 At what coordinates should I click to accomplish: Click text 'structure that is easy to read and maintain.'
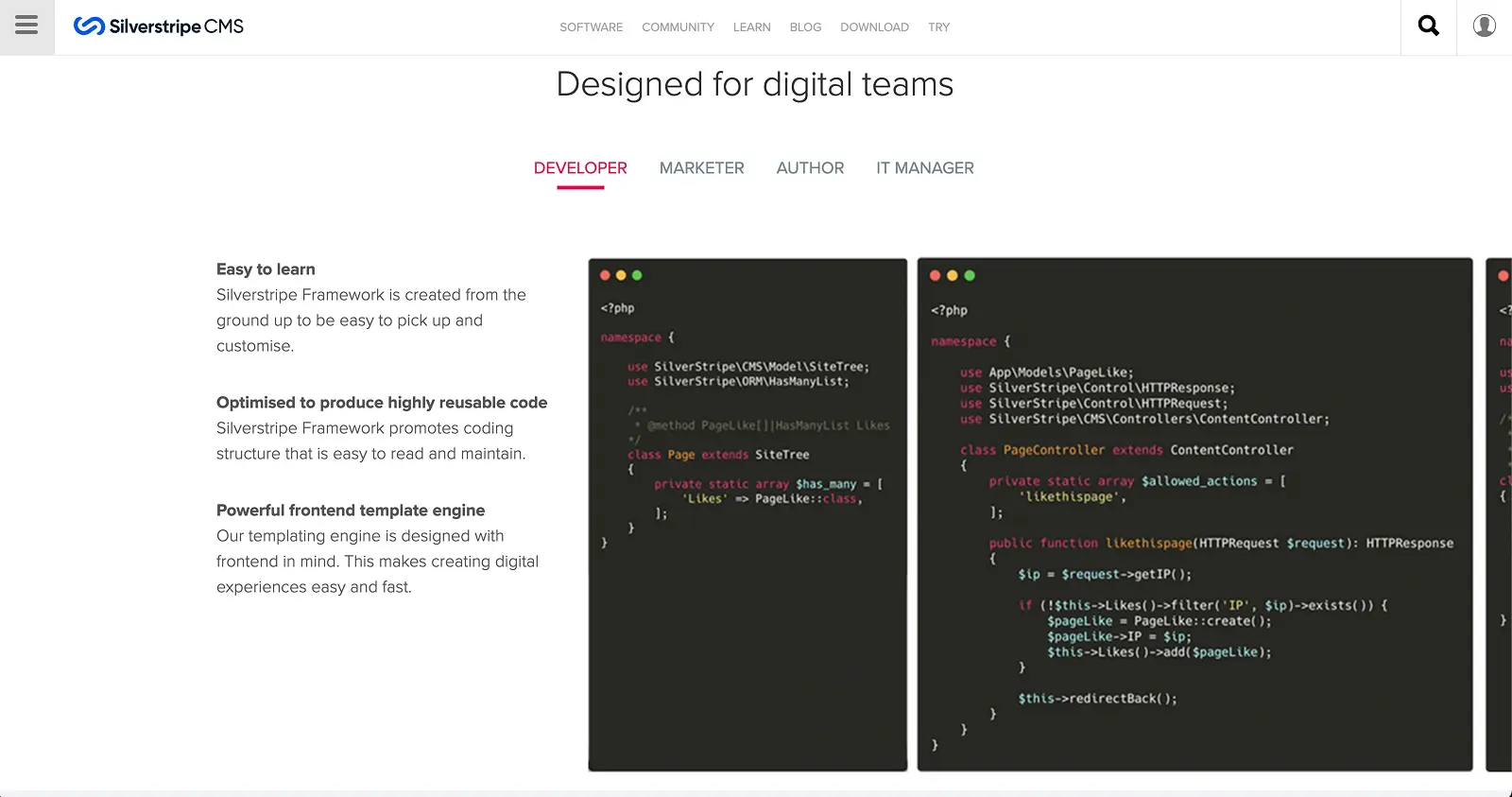pyautogui.click(x=371, y=454)
